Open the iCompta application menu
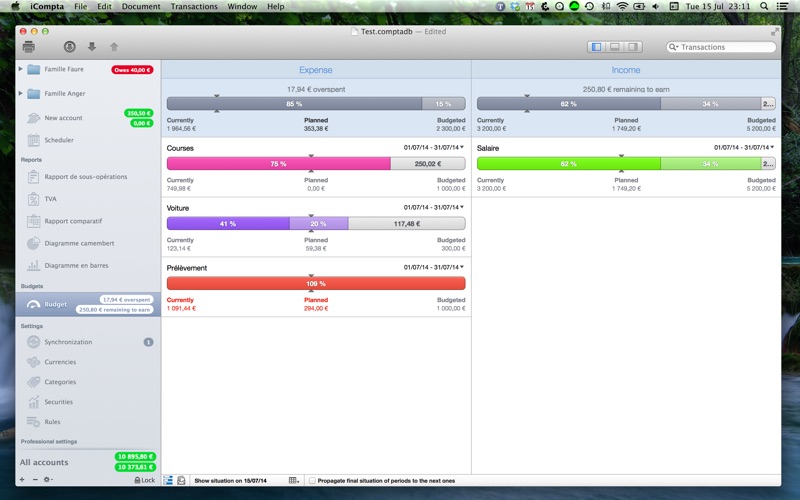 tap(47, 6)
